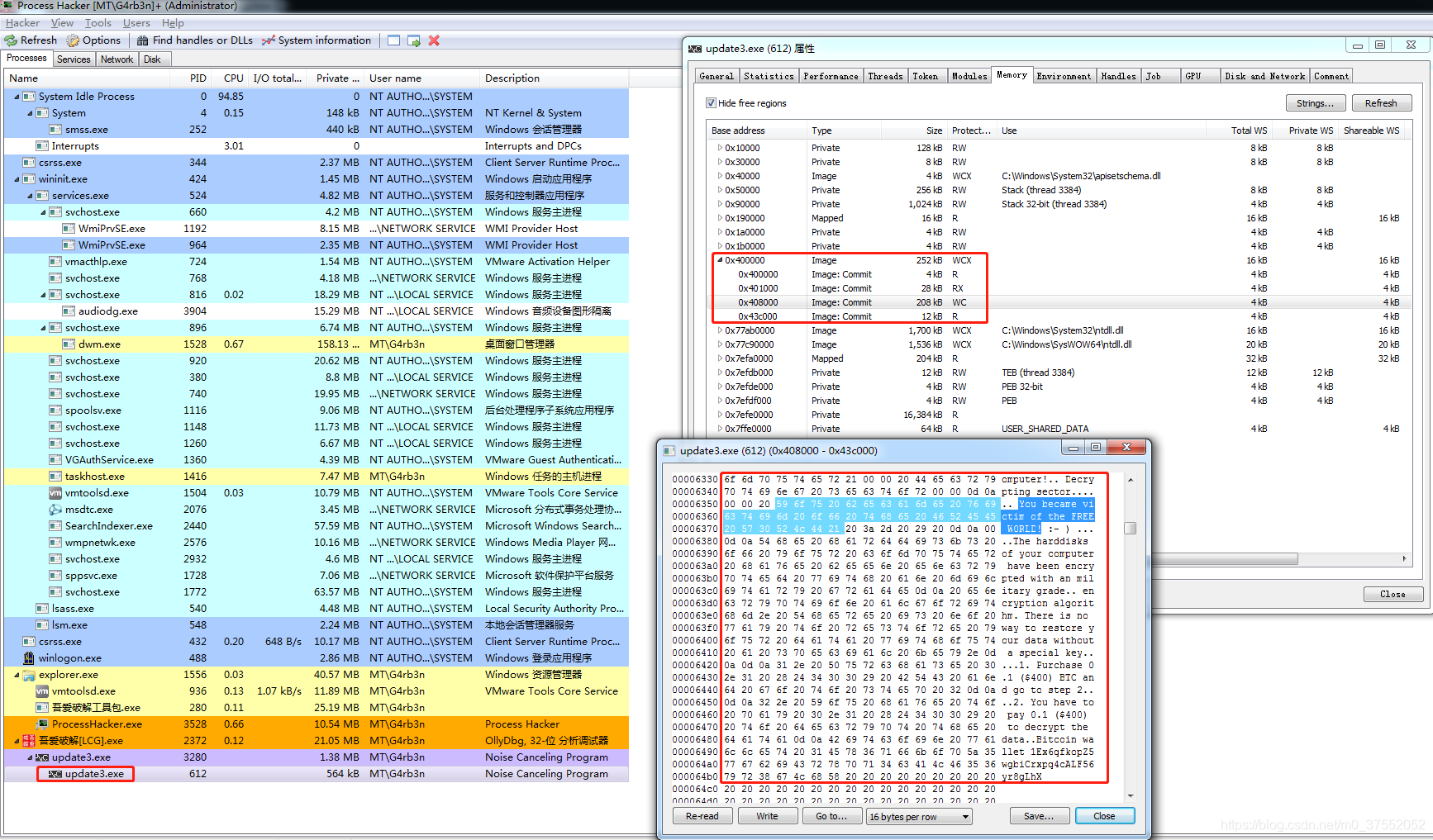Collapse the services.exe process tree
The width and height of the screenshot is (1433, 840).
tap(31, 196)
